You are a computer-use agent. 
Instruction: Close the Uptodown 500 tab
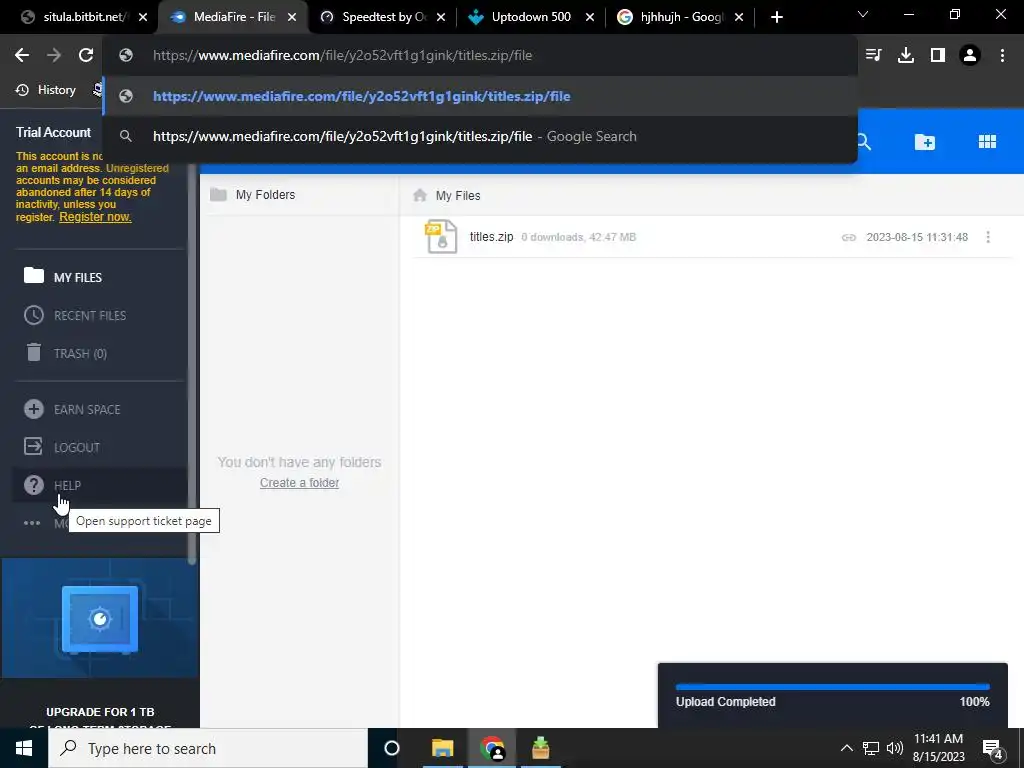[x=590, y=18]
